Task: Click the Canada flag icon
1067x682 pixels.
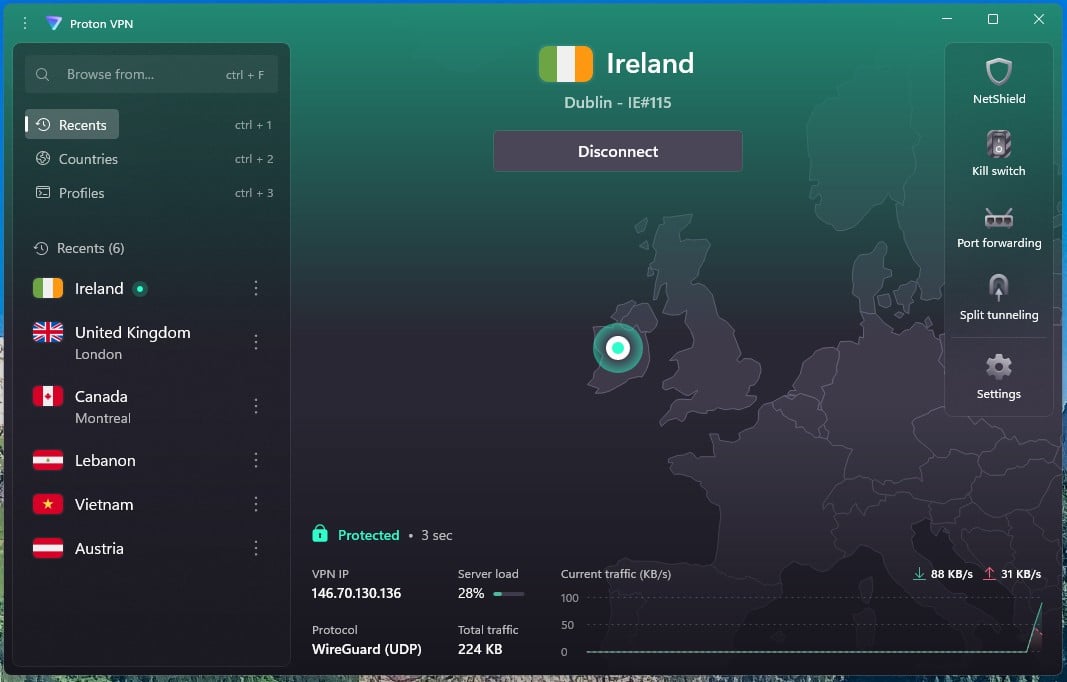Action: [x=48, y=396]
